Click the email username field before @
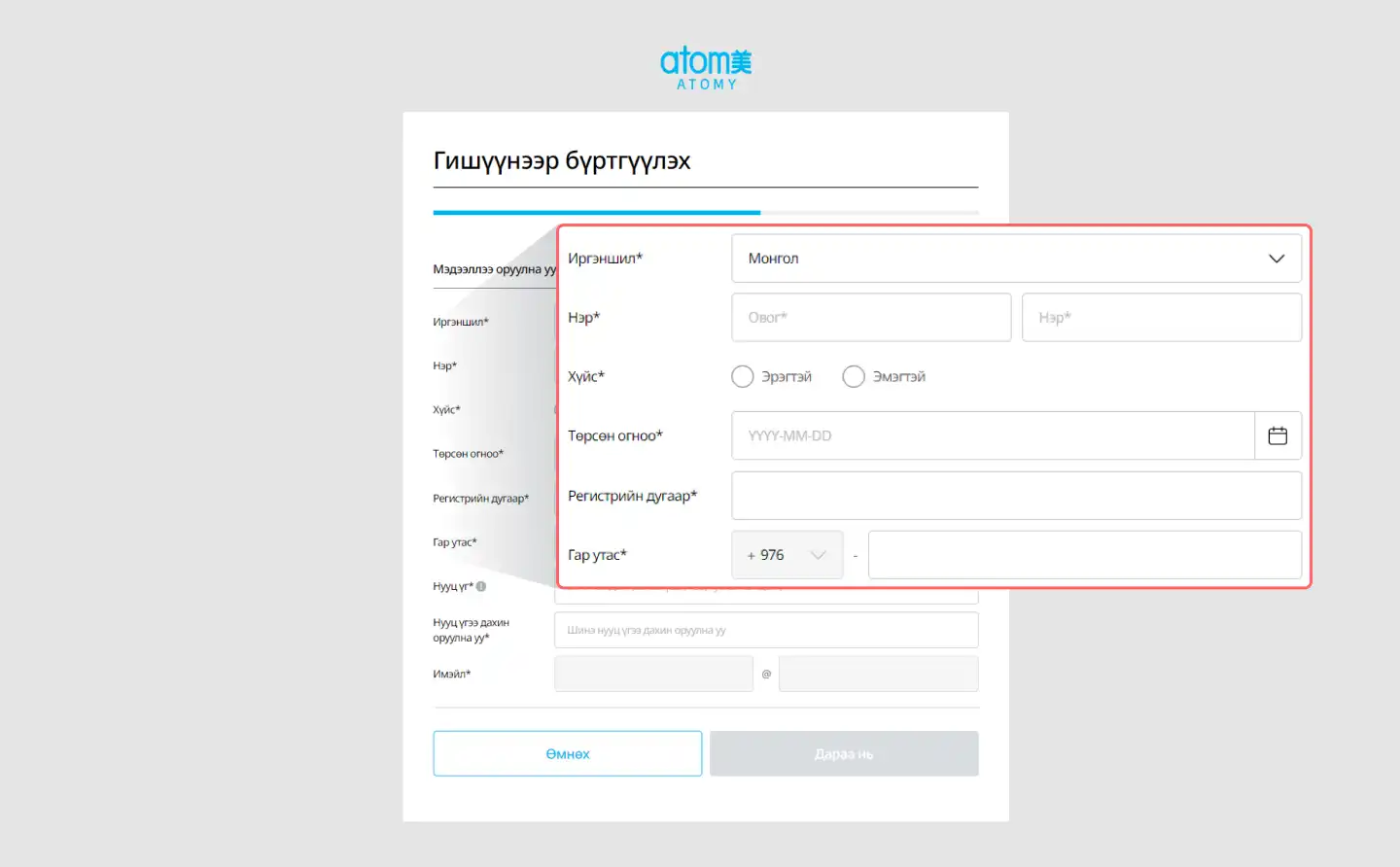1400x867 pixels. coord(653,674)
